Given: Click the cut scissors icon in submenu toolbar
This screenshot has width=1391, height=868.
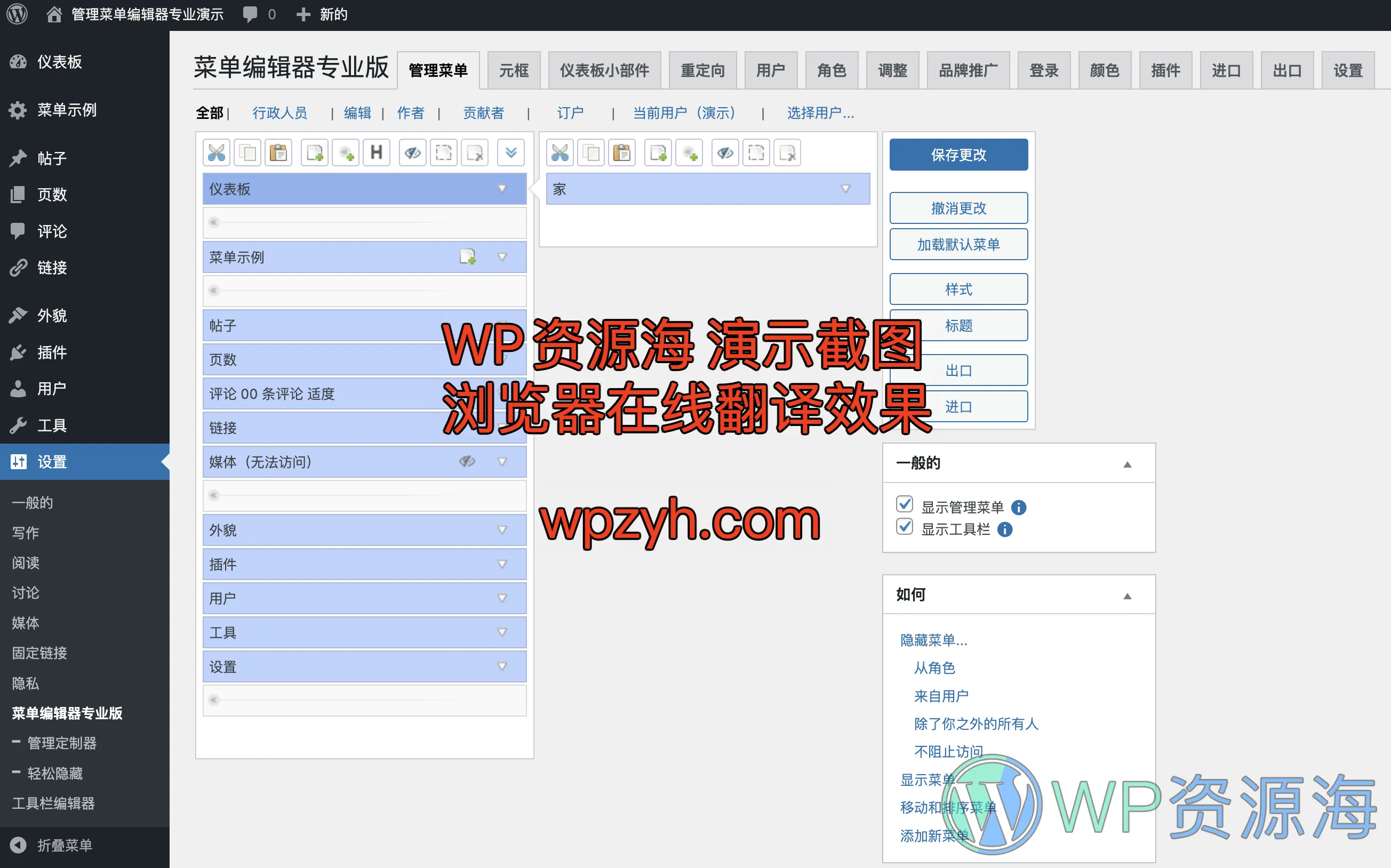Looking at the screenshot, I should (x=560, y=152).
